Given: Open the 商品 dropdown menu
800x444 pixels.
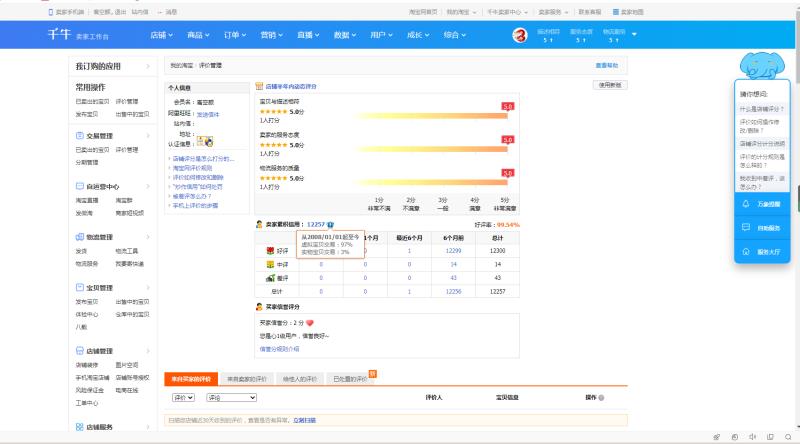Looking at the screenshot, I should 198,35.
